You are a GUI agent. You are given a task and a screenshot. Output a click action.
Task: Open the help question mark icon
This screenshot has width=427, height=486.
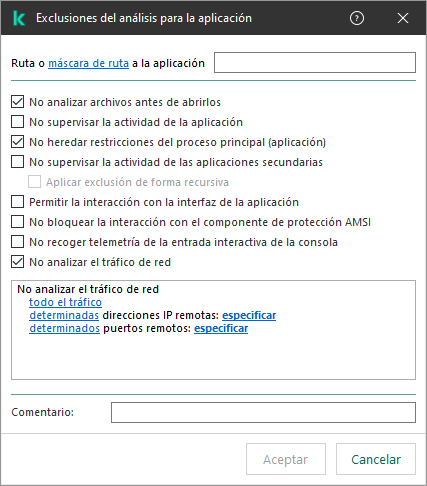click(357, 18)
